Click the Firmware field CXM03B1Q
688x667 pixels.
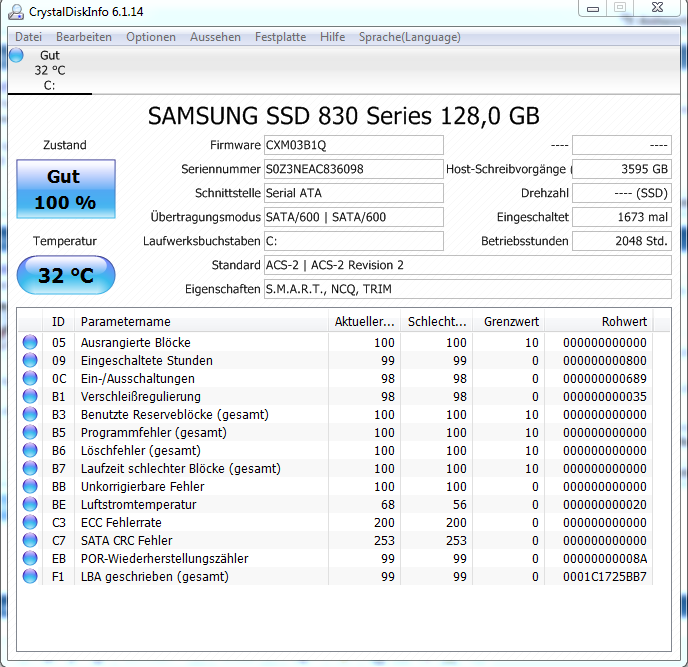(354, 145)
